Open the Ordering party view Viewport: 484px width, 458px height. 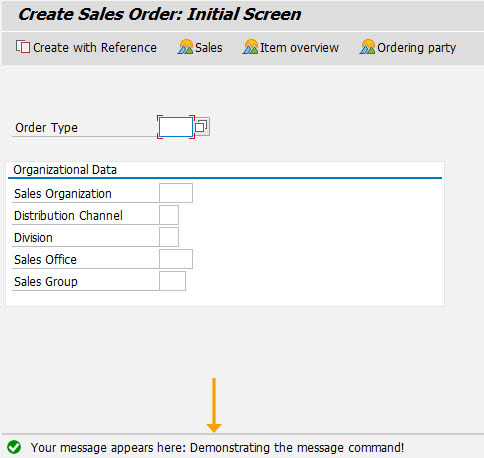click(408, 47)
